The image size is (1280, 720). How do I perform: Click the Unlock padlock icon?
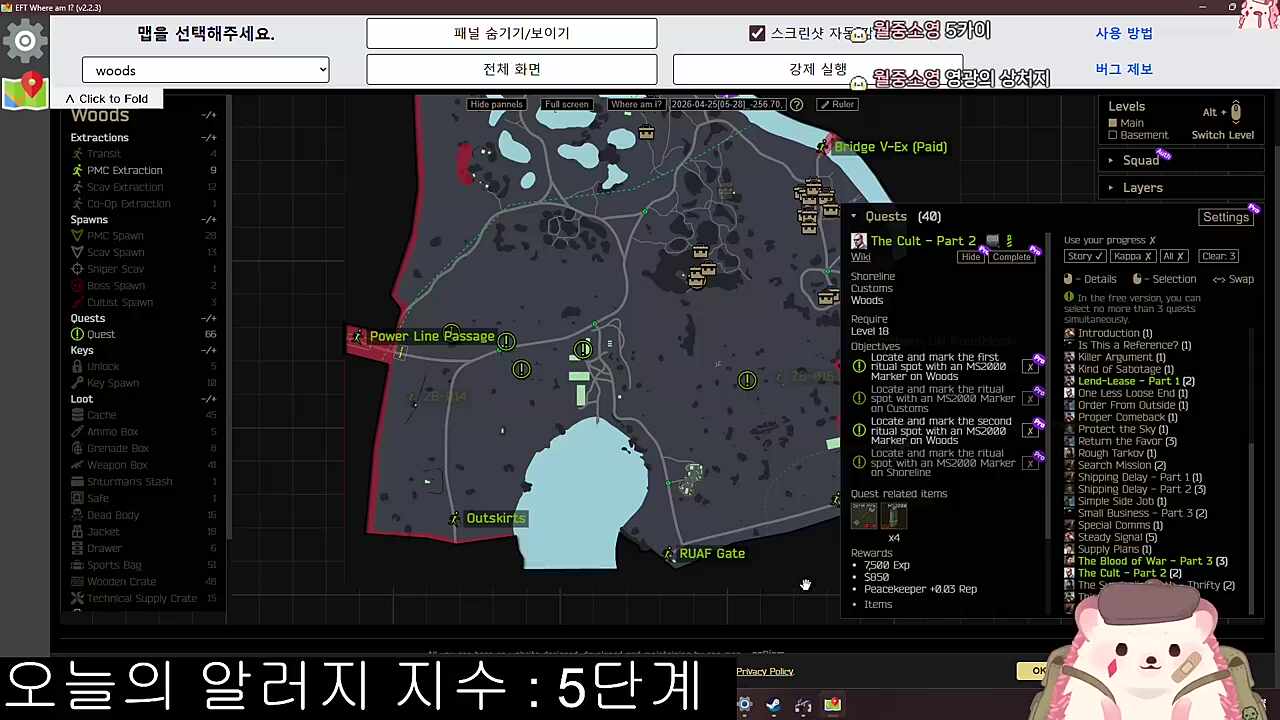(77, 367)
